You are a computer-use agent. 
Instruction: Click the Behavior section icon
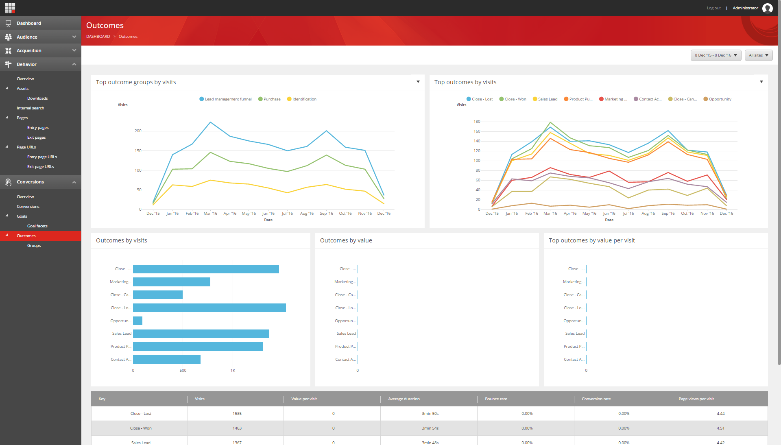click(8, 64)
